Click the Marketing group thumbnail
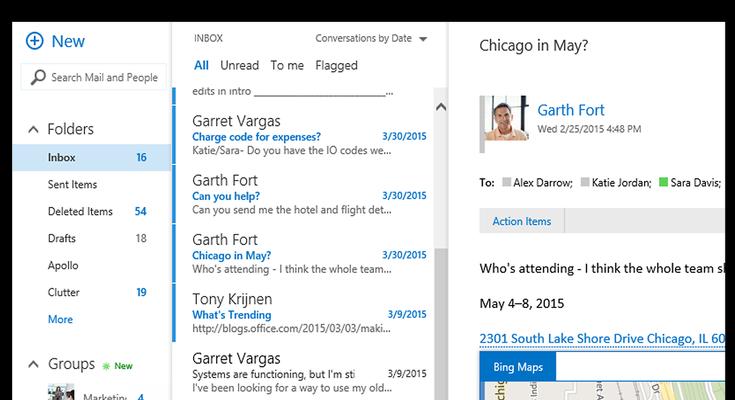 [61, 392]
